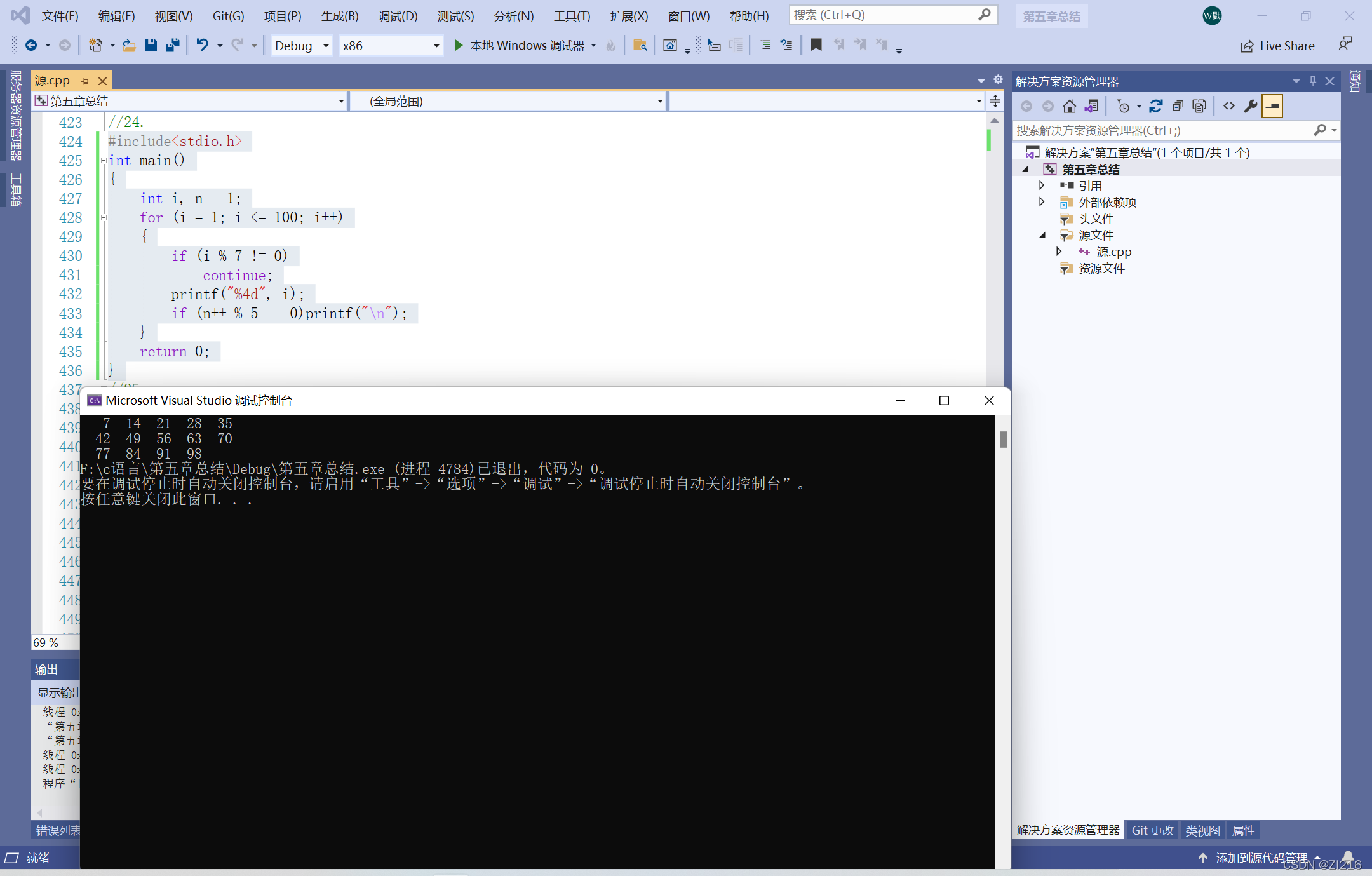
Task: Click the editor settings gear icon
Action: pyautogui.click(x=998, y=79)
